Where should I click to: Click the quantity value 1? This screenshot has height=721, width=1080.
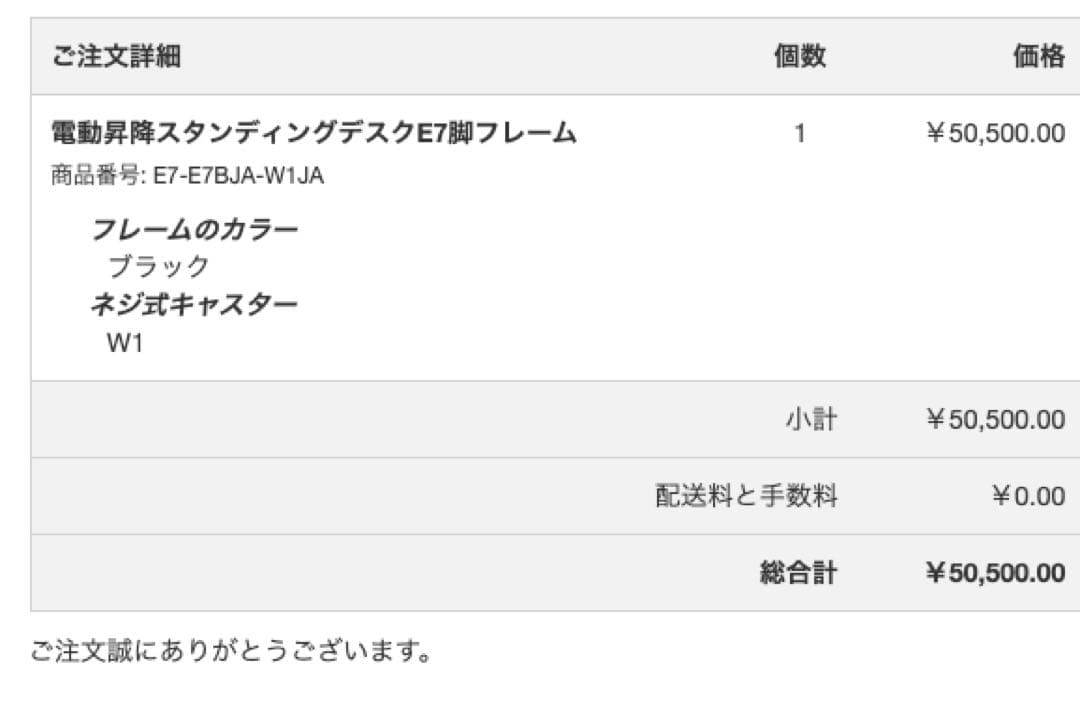tap(800, 134)
